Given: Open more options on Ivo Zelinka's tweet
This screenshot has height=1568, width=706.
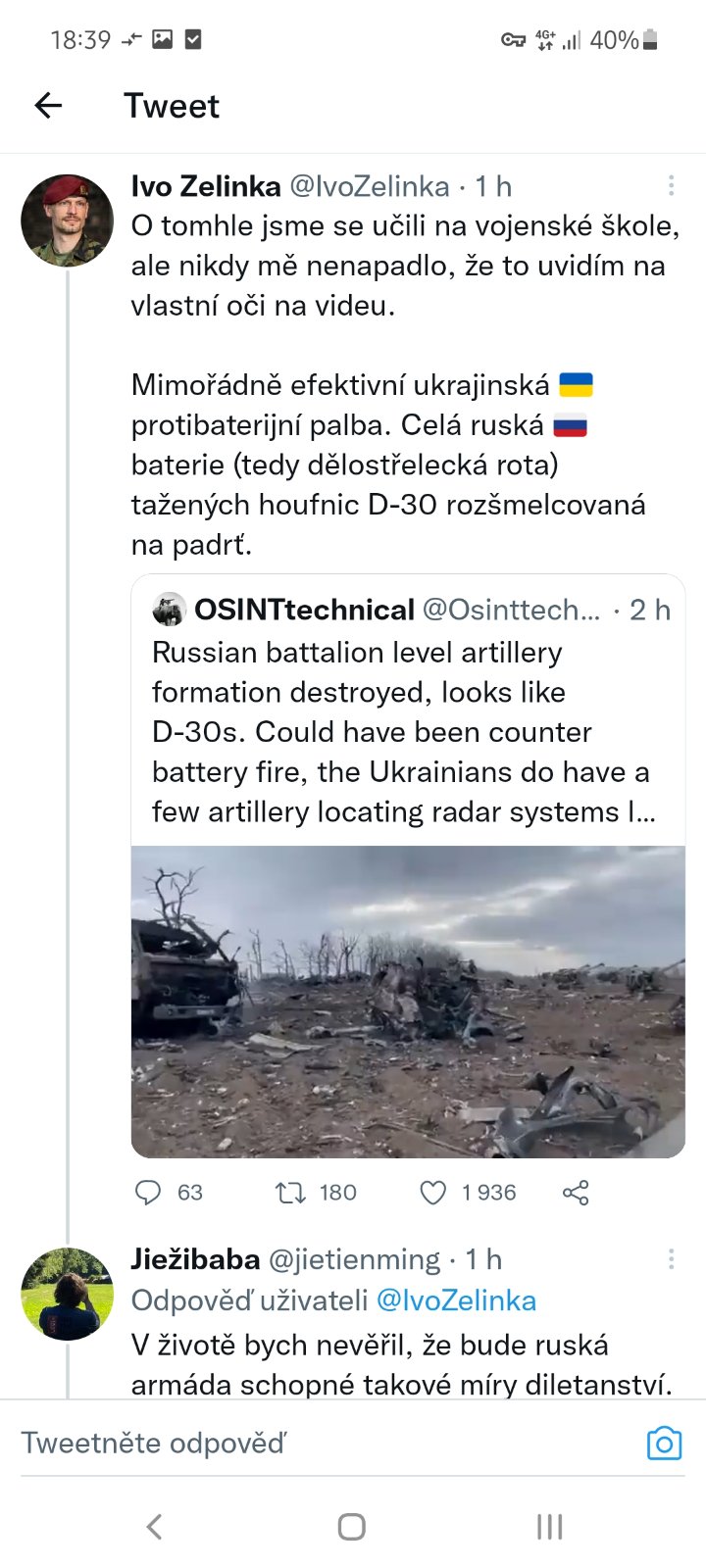Looking at the screenshot, I should (671, 186).
